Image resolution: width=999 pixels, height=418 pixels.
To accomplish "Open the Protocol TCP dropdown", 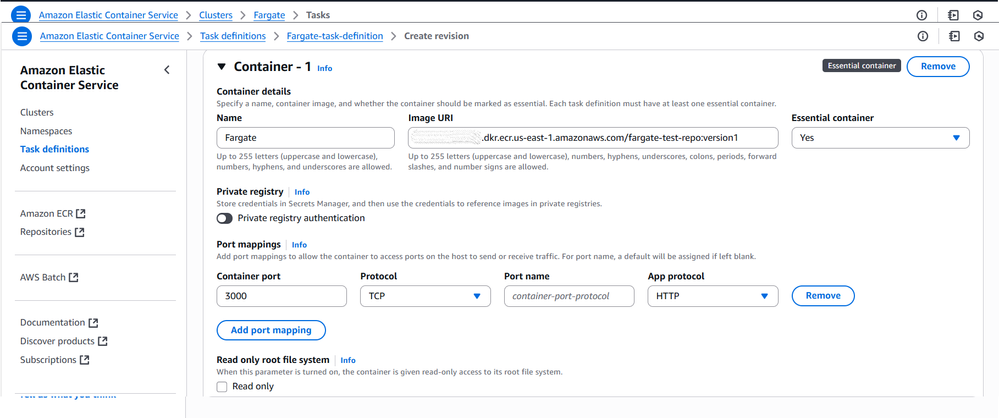I will (x=425, y=296).
